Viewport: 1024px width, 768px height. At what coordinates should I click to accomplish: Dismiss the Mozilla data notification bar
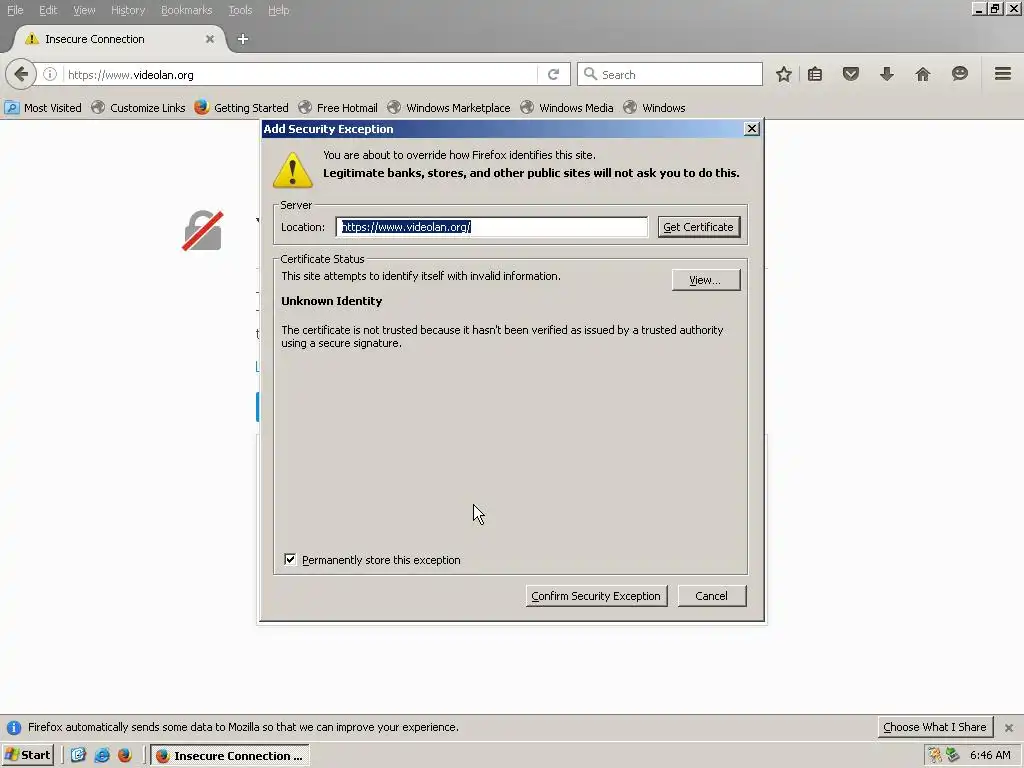(x=1008, y=728)
